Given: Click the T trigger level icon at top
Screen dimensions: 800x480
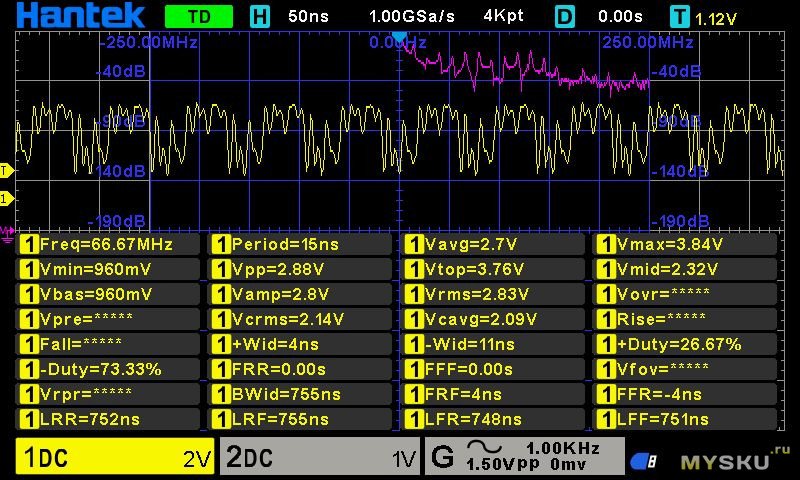Looking at the screenshot, I should click(x=680, y=17).
